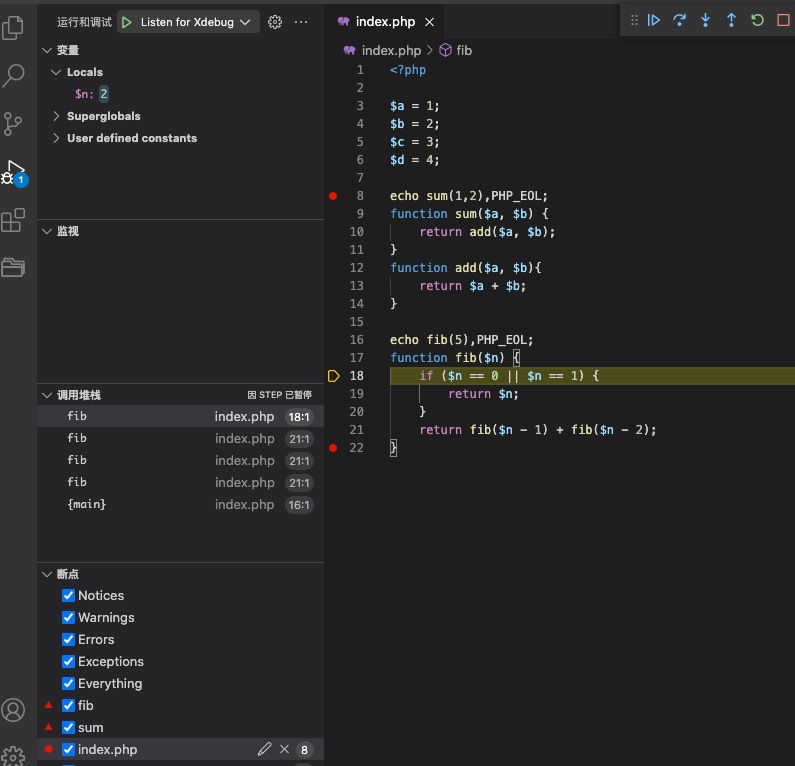Screen dimensions: 795x766
Task: Disable the fib function breakpoint checkbox
Action: pos(68,705)
